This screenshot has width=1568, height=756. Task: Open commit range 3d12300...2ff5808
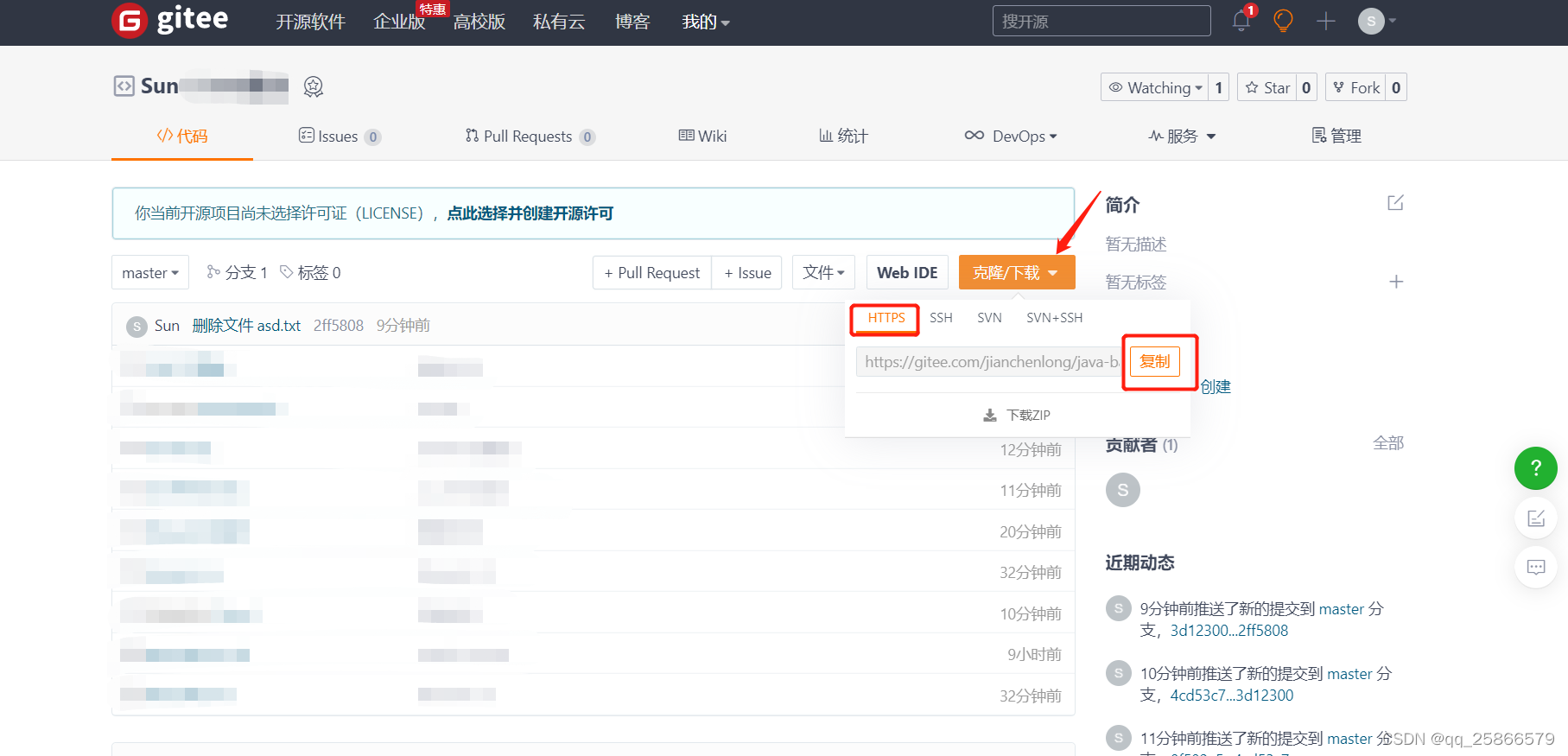[1228, 631]
